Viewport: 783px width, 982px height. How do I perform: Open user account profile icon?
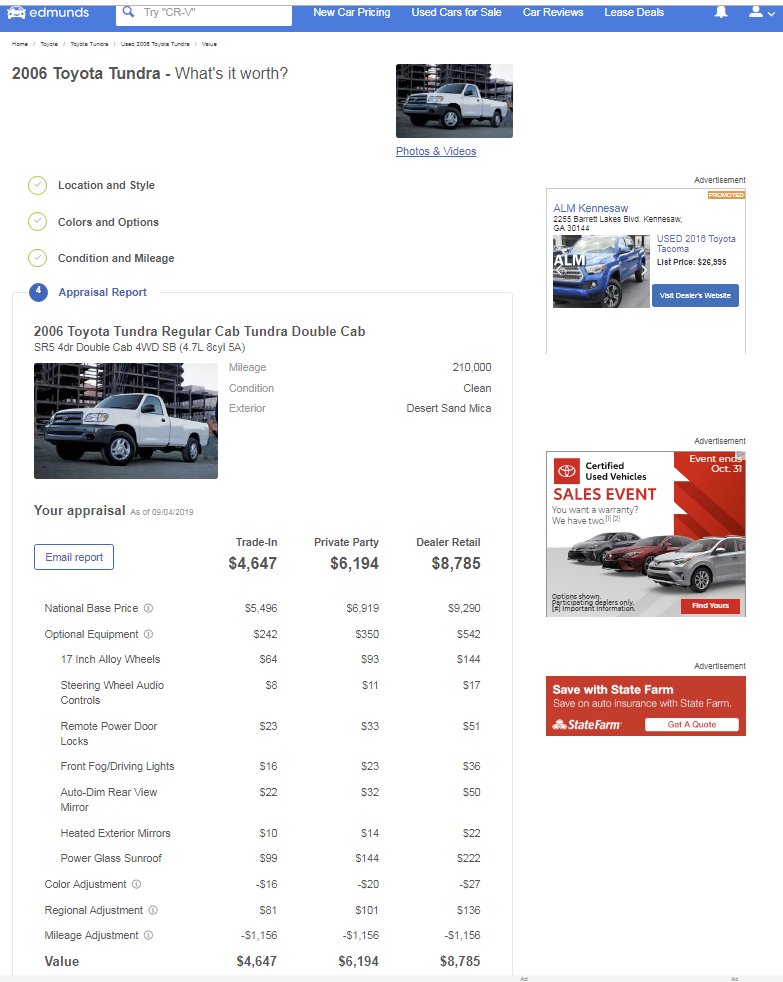[756, 12]
